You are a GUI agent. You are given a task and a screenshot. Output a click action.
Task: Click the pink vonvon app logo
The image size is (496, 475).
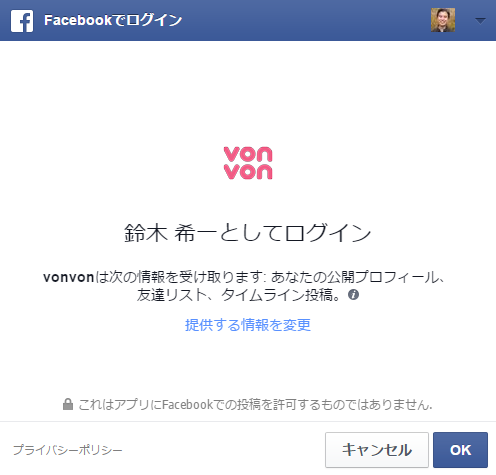(x=248, y=163)
